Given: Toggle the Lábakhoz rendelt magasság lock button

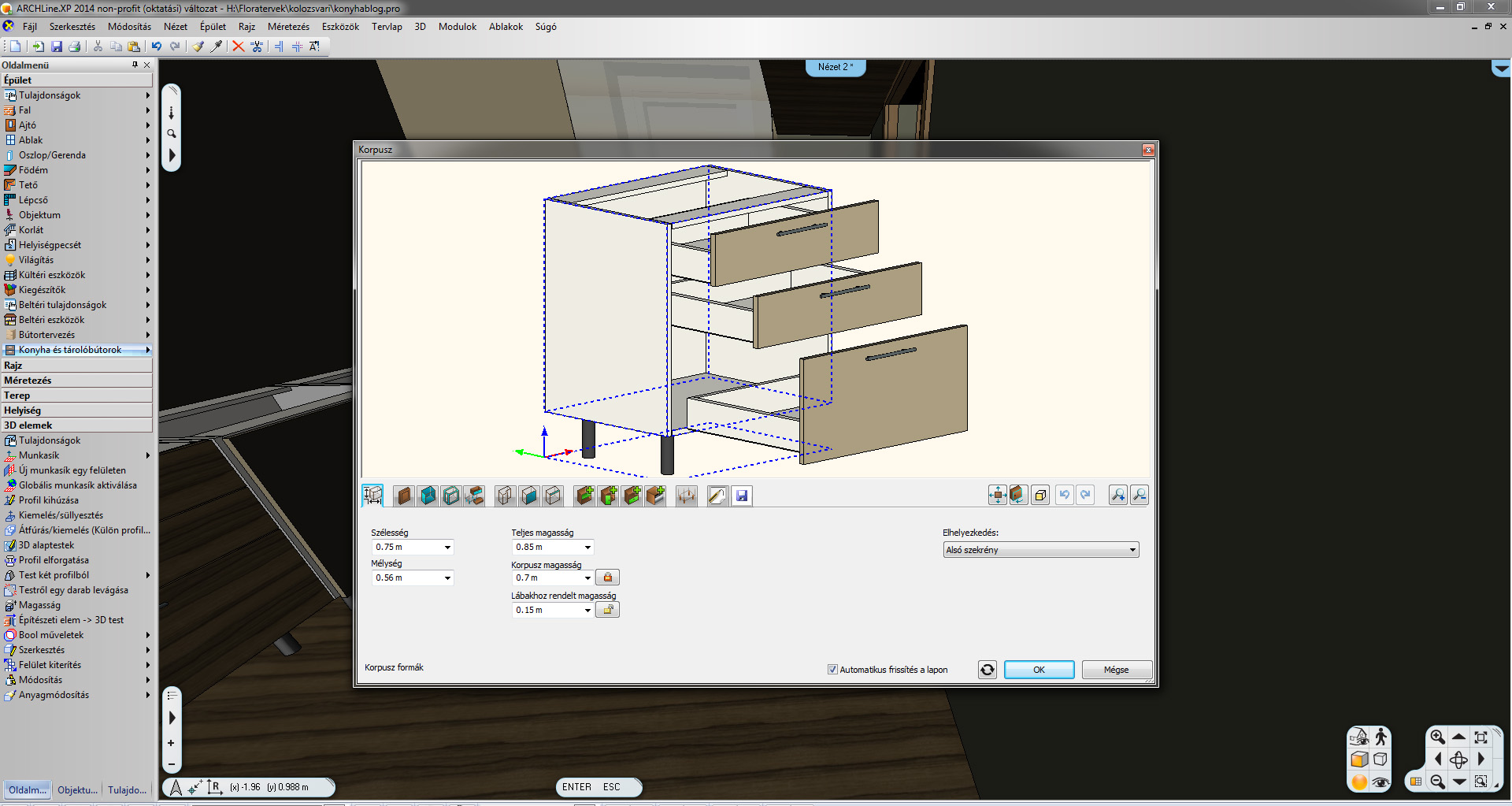Looking at the screenshot, I should [607, 610].
